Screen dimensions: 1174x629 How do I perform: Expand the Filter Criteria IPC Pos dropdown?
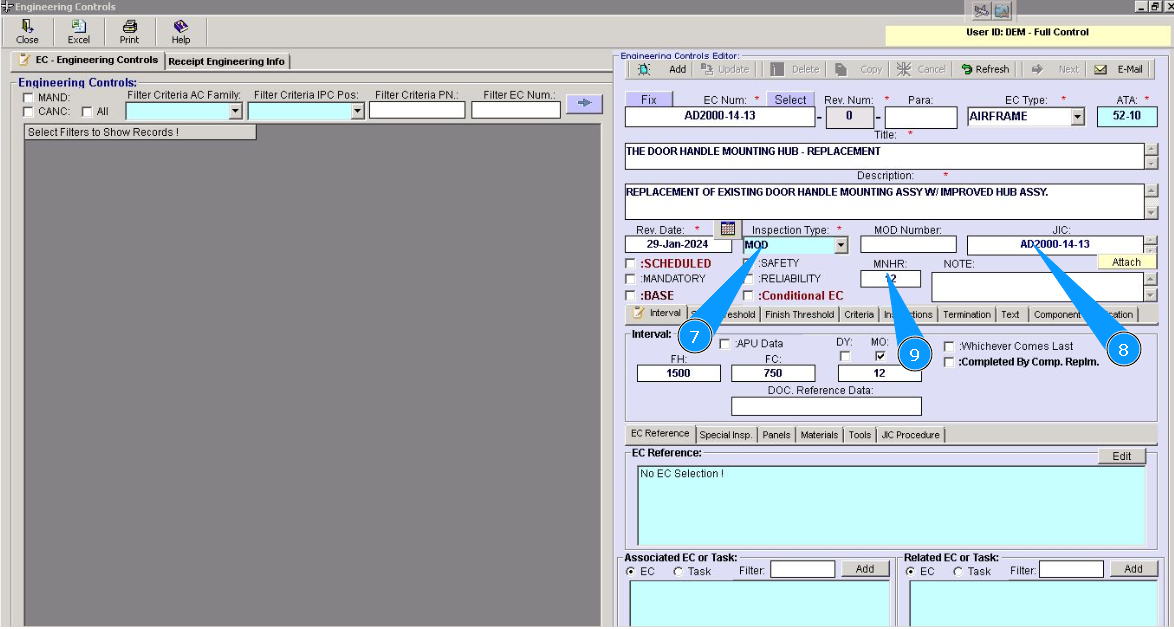(357, 112)
